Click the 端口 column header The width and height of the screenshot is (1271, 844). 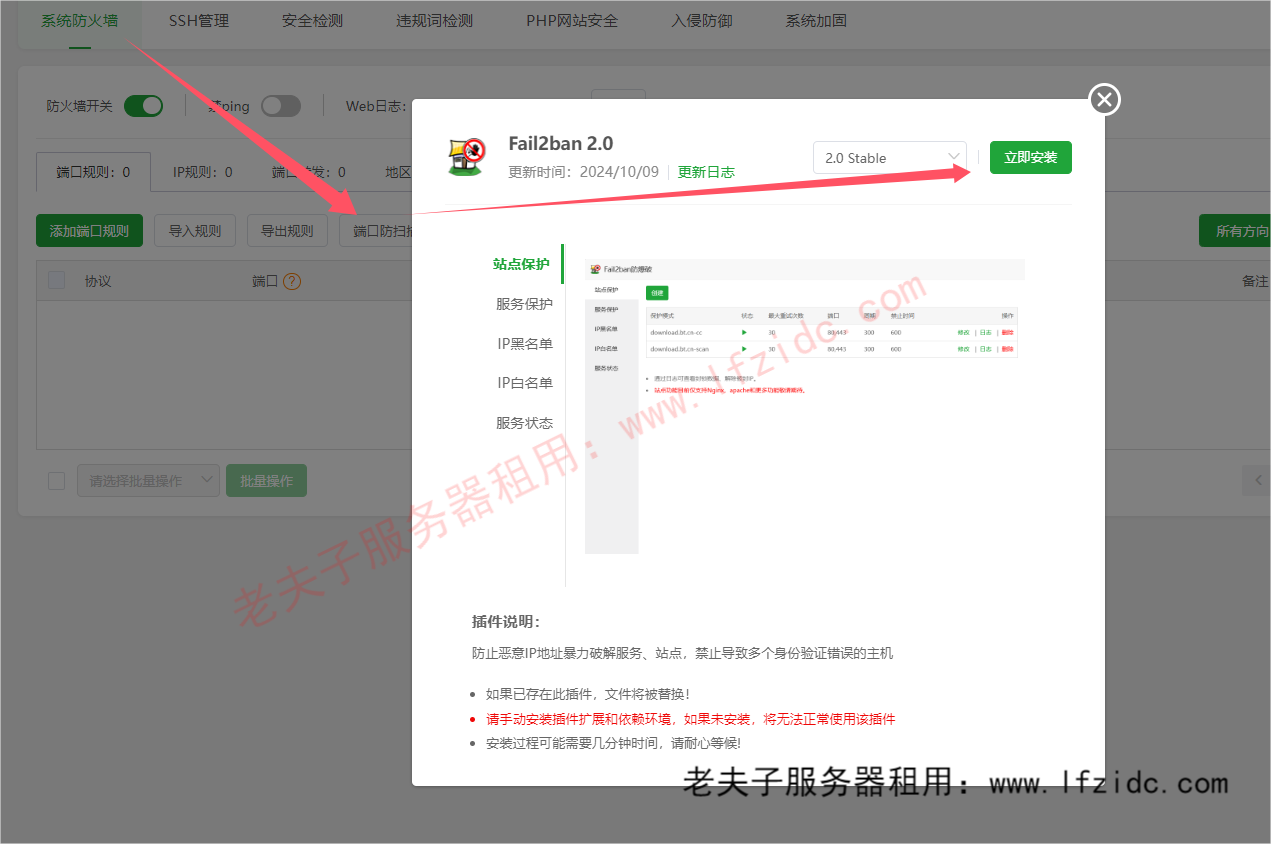265,281
